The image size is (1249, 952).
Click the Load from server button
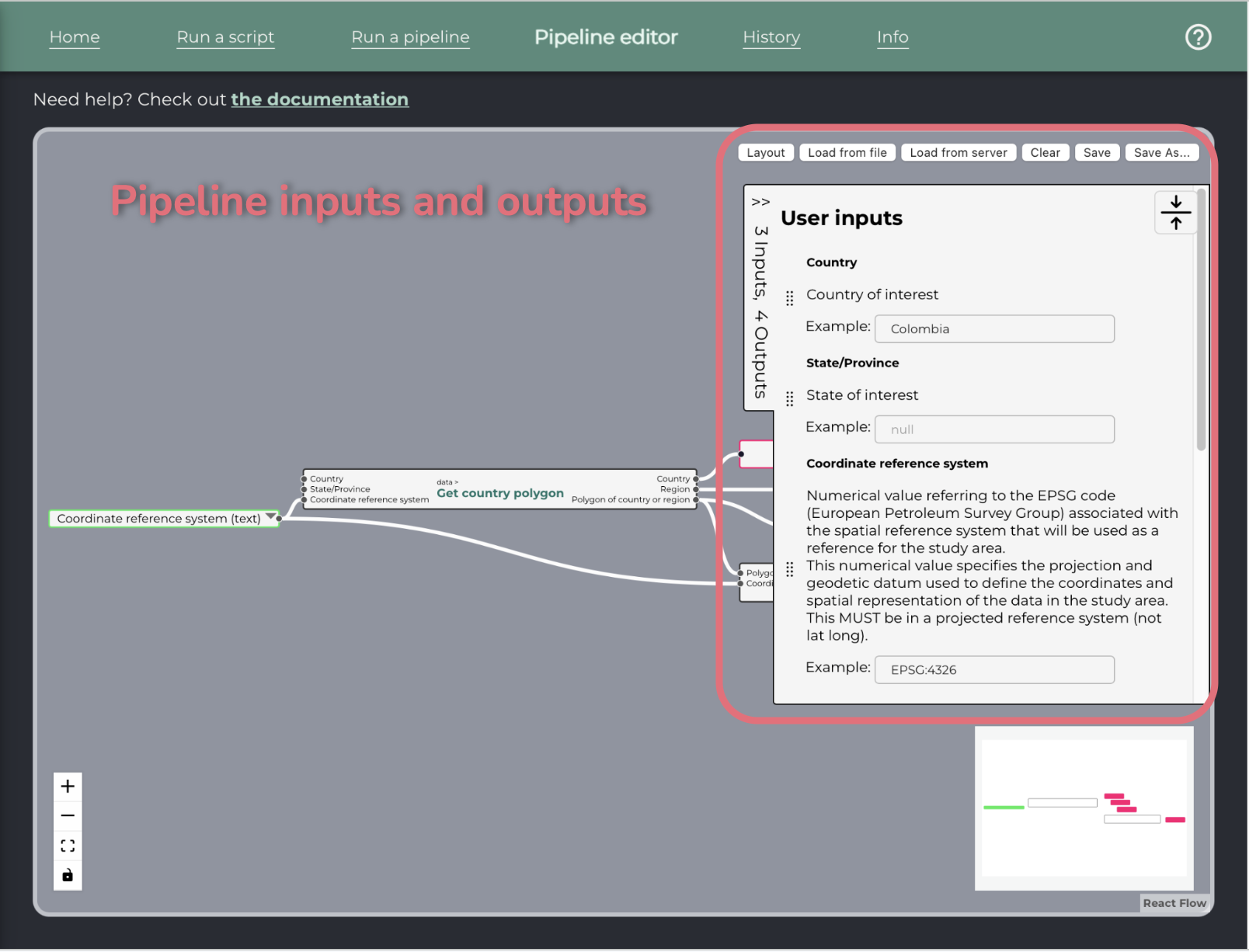958,152
